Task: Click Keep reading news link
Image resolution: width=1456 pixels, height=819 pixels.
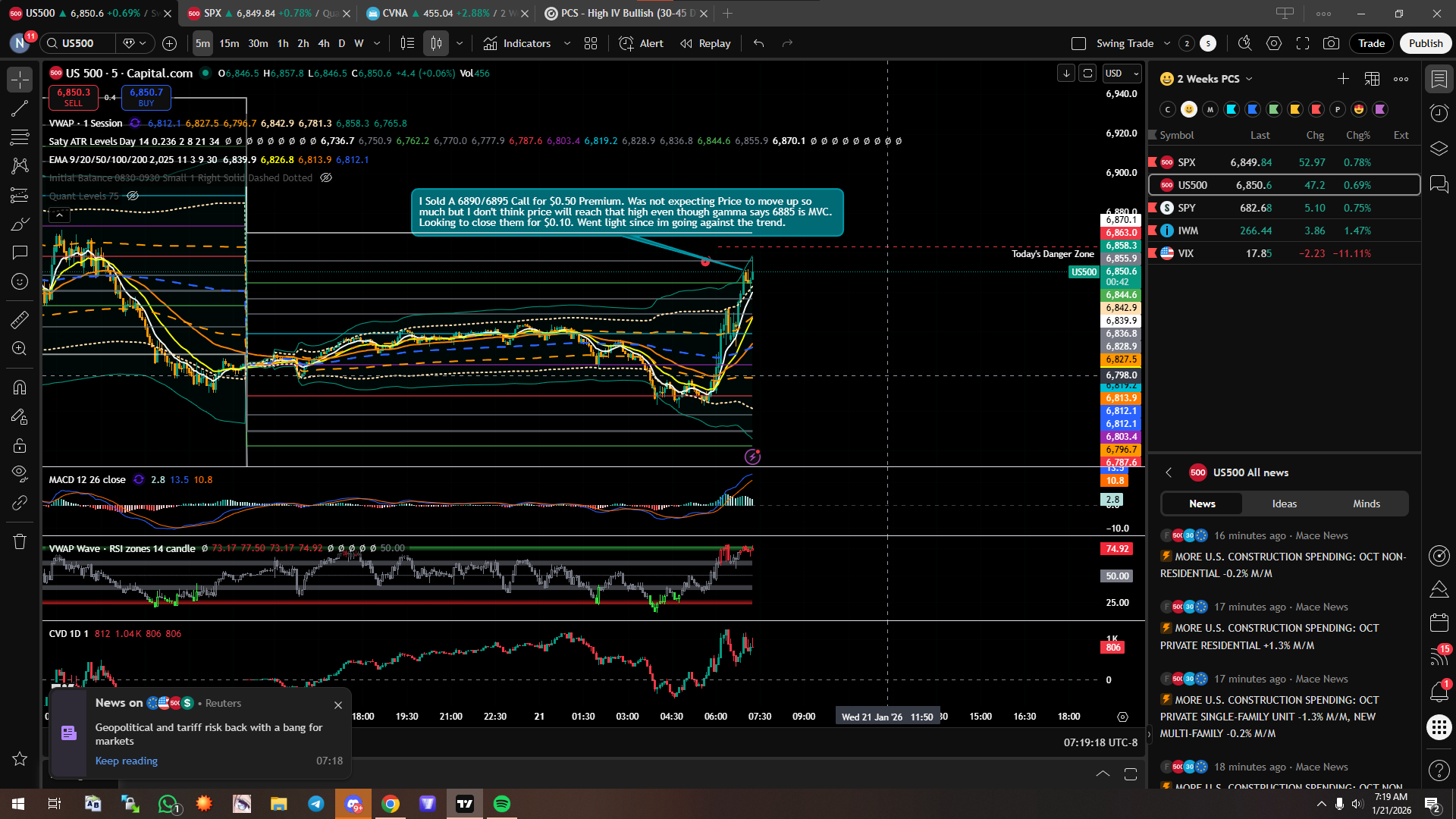Action: [x=127, y=761]
